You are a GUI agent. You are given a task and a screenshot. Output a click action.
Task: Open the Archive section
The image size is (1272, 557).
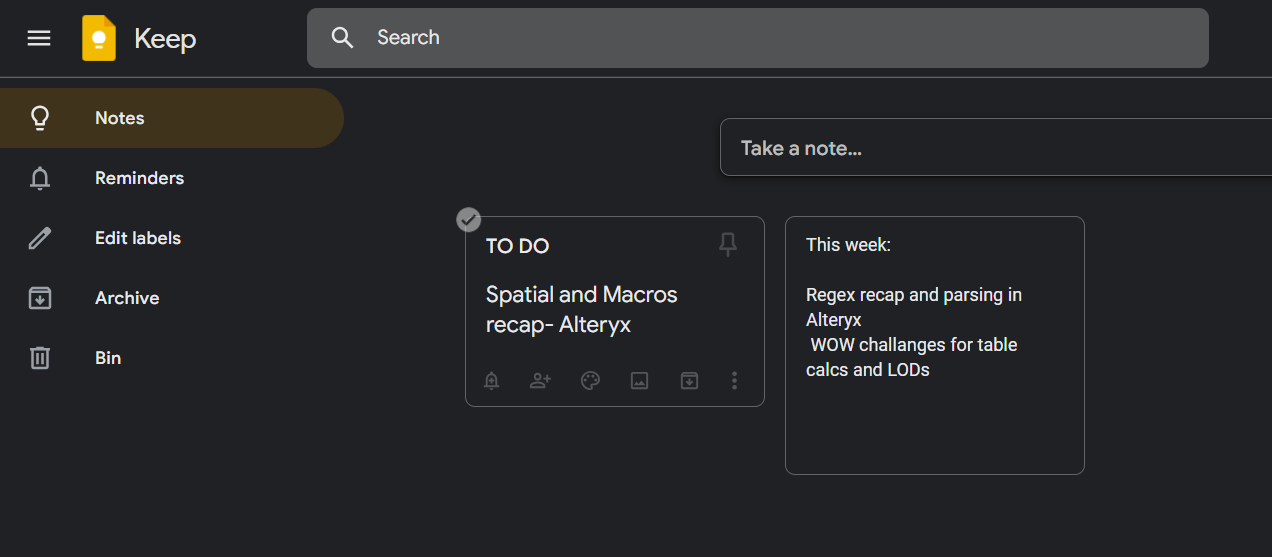pos(127,298)
